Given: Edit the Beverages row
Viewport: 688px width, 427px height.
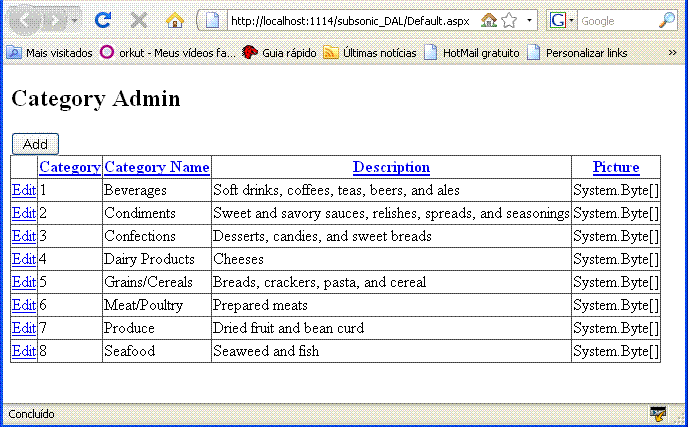Looking at the screenshot, I should tap(24, 190).
